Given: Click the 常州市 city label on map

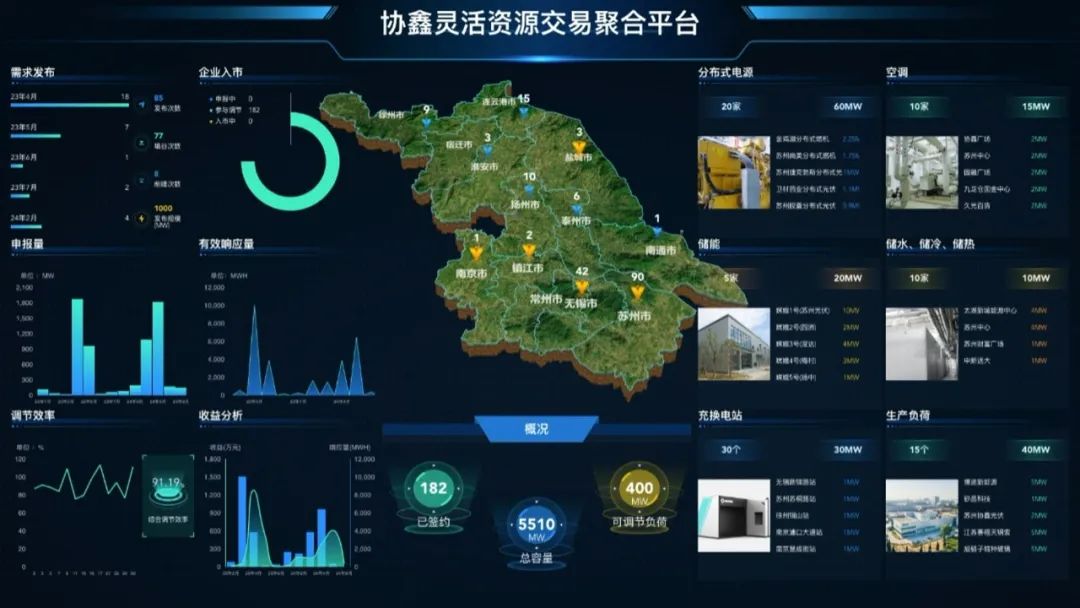Looking at the screenshot, I should 546,299.
